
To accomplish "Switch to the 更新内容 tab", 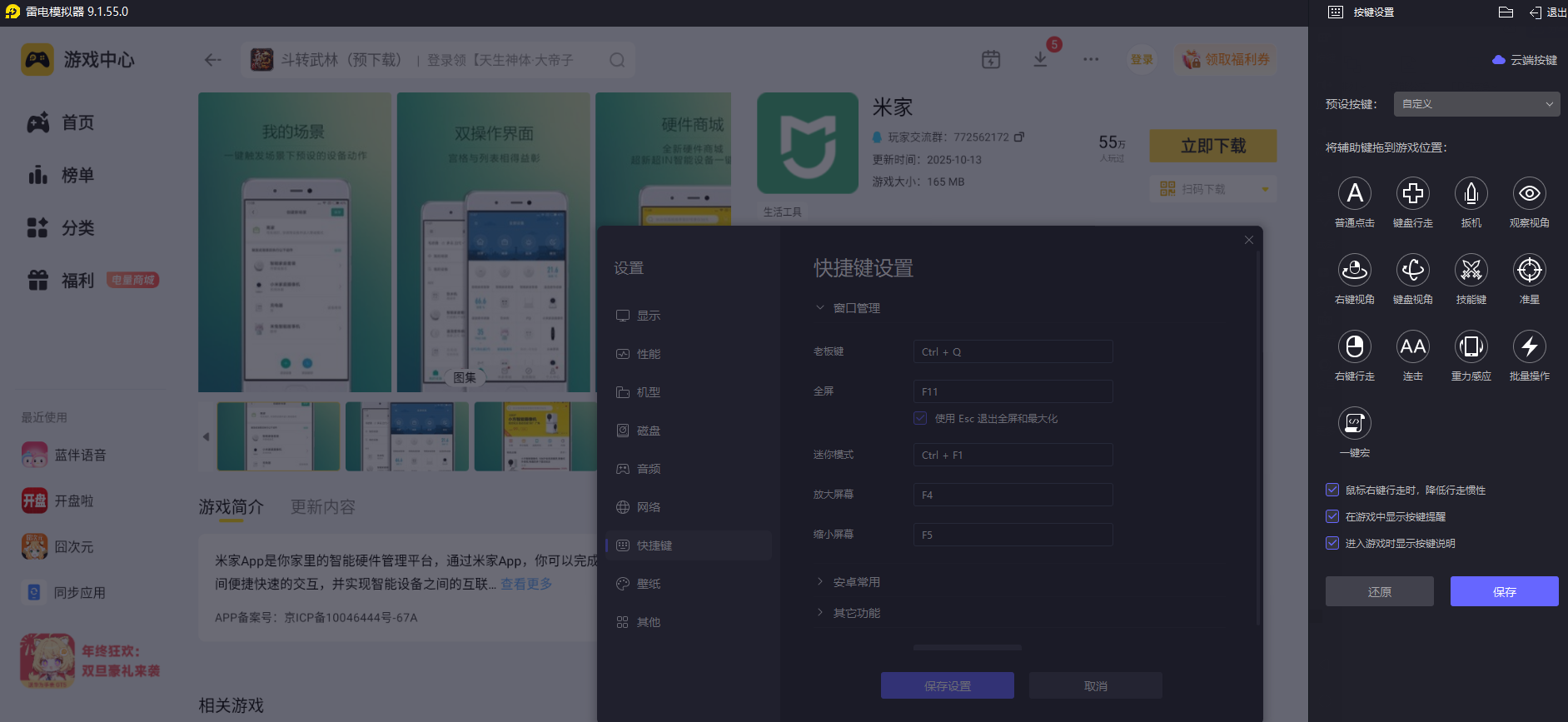I will tap(323, 507).
